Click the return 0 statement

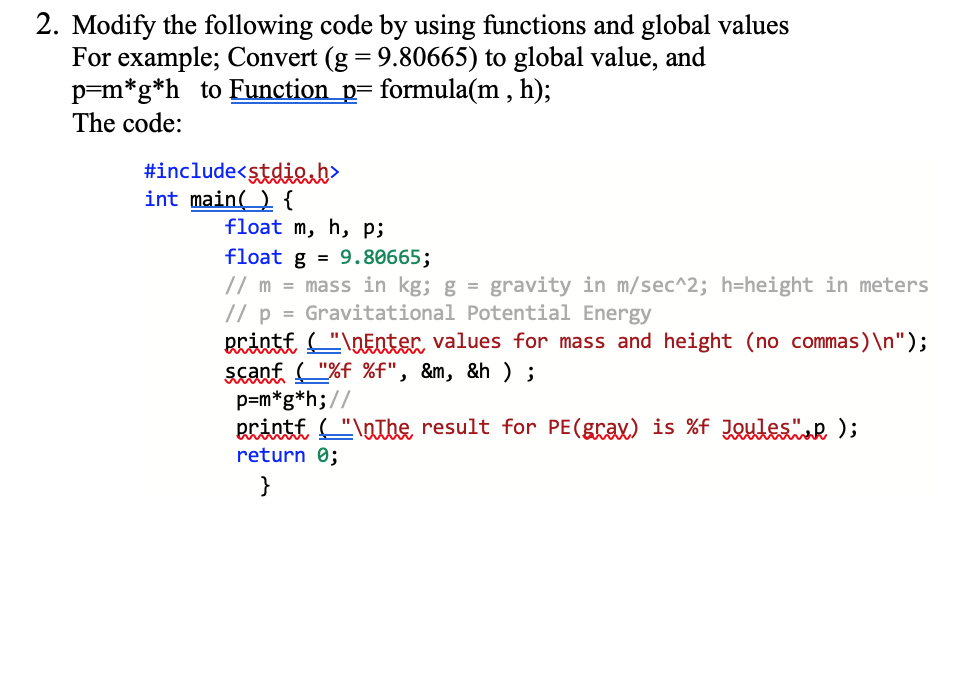coord(285,455)
